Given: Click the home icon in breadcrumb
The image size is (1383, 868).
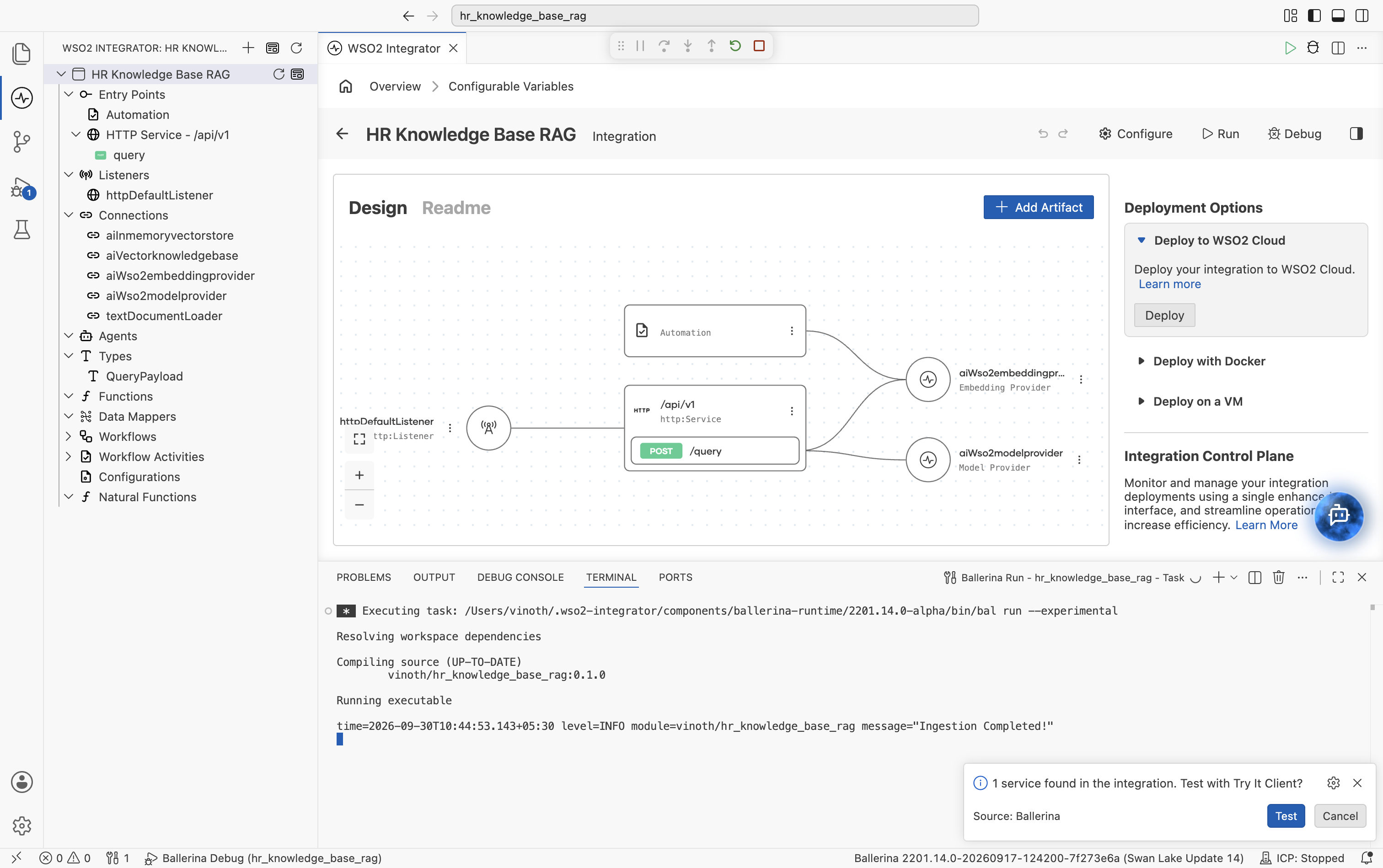Looking at the screenshot, I should [x=346, y=86].
